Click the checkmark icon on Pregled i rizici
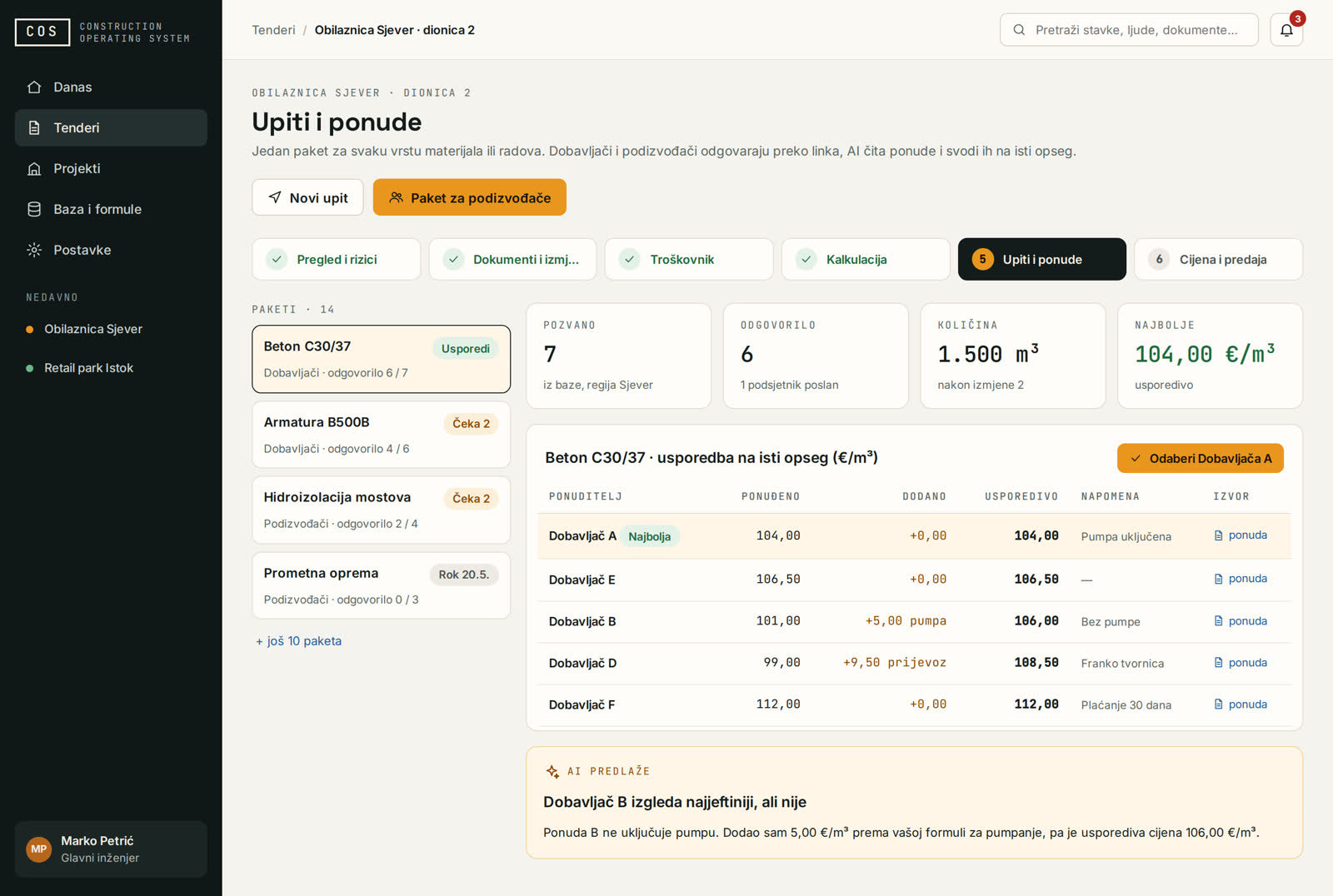Image resolution: width=1333 pixels, height=896 pixels. [x=277, y=259]
